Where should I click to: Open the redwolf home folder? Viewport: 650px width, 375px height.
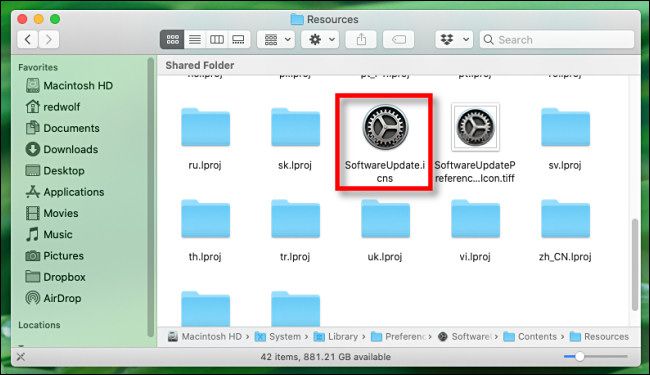(53, 107)
